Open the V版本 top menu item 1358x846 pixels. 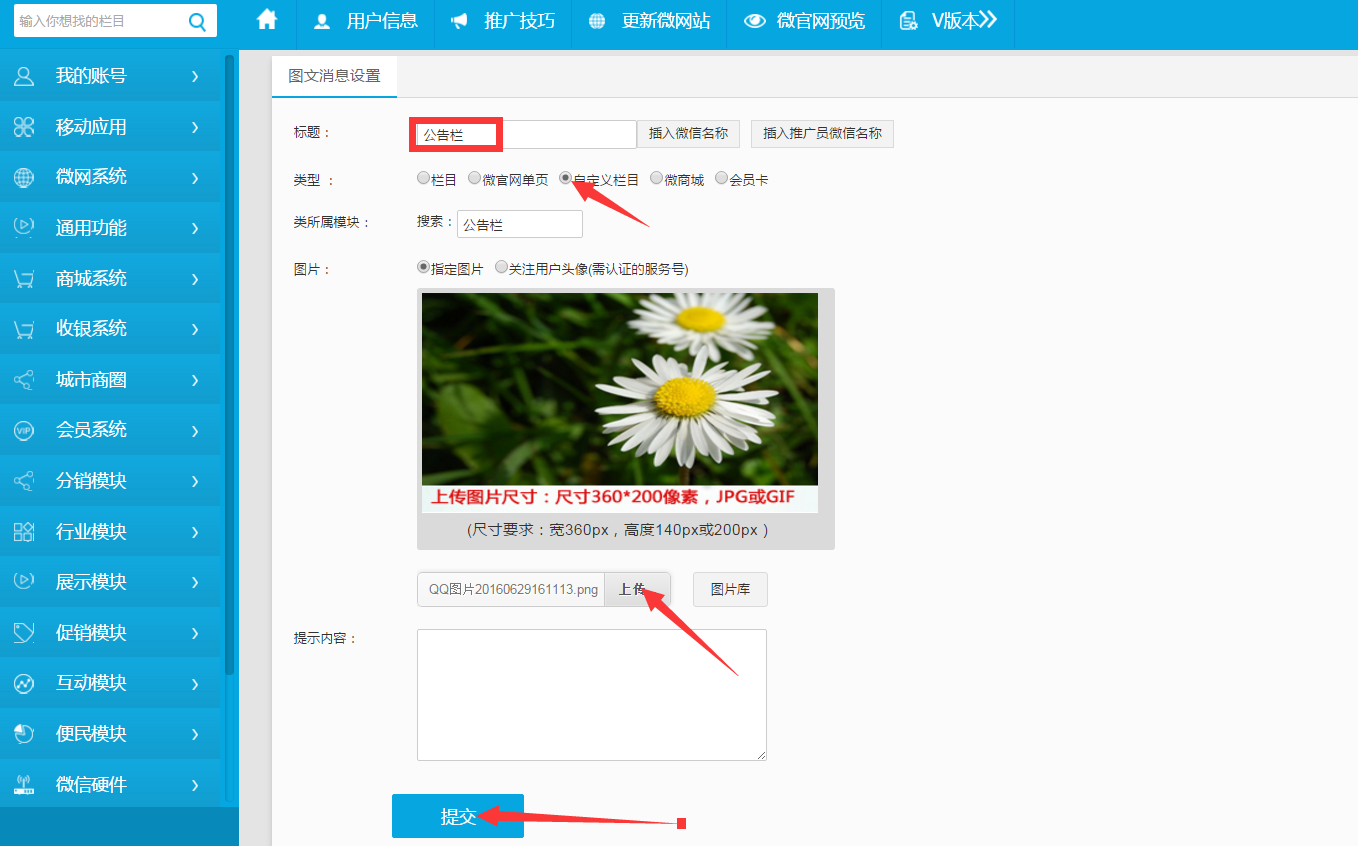click(948, 21)
